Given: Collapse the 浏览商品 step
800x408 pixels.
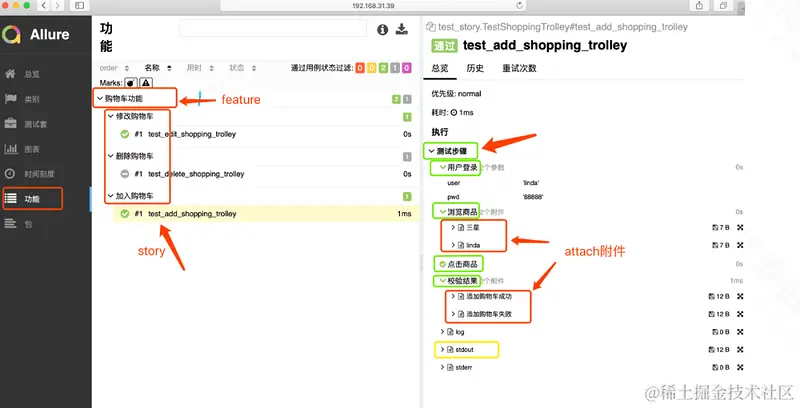Looking at the screenshot, I should click(x=442, y=212).
